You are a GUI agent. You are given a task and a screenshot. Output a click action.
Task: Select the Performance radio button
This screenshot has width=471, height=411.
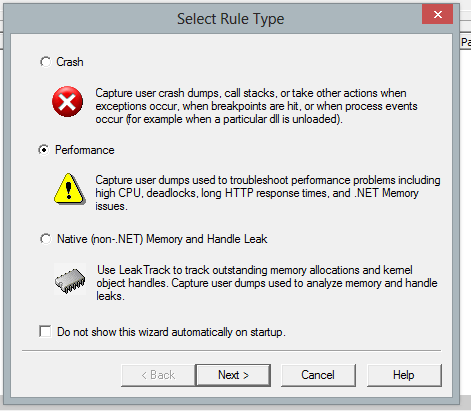[x=44, y=150]
